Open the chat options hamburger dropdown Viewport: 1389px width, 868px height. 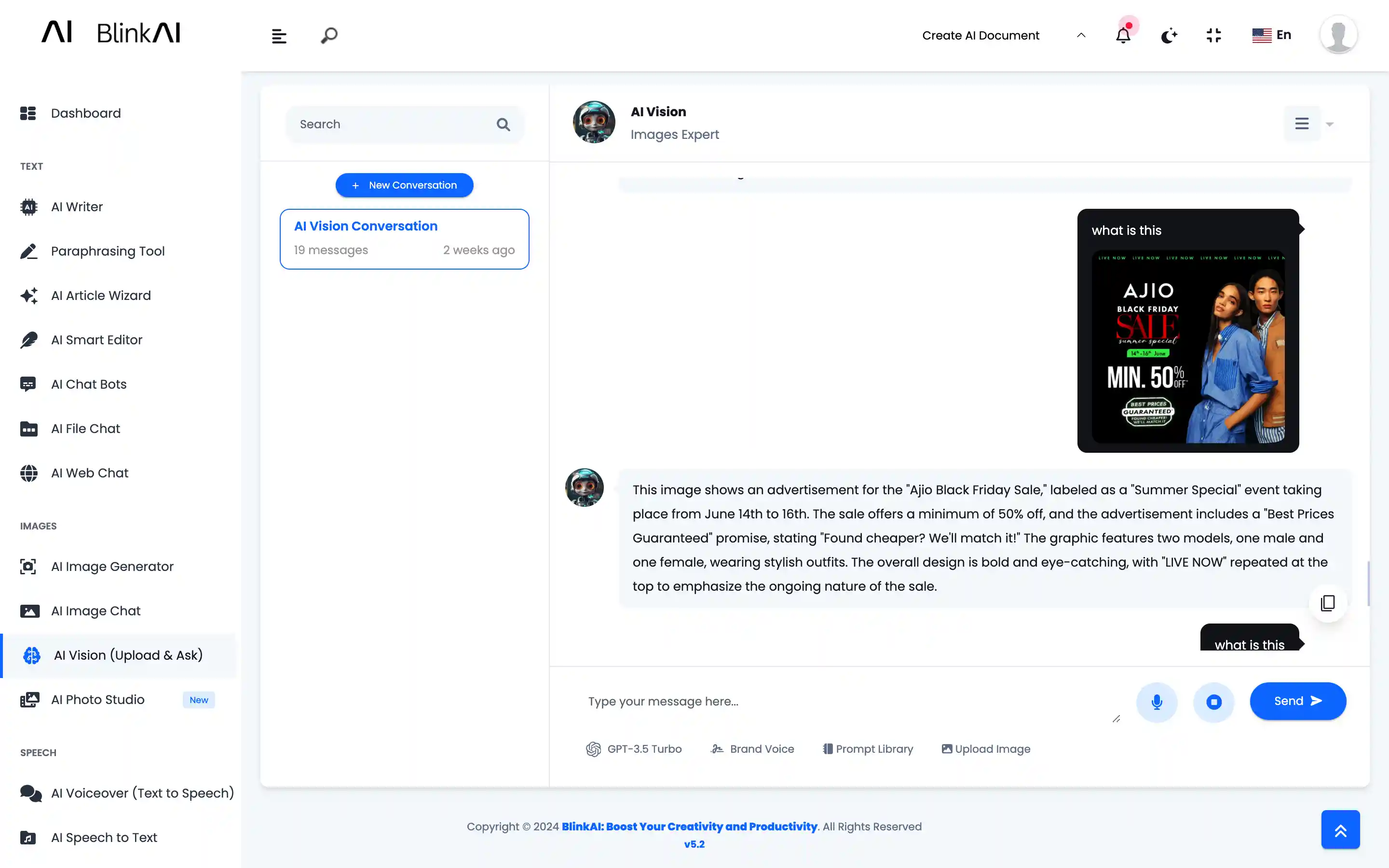(1302, 123)
